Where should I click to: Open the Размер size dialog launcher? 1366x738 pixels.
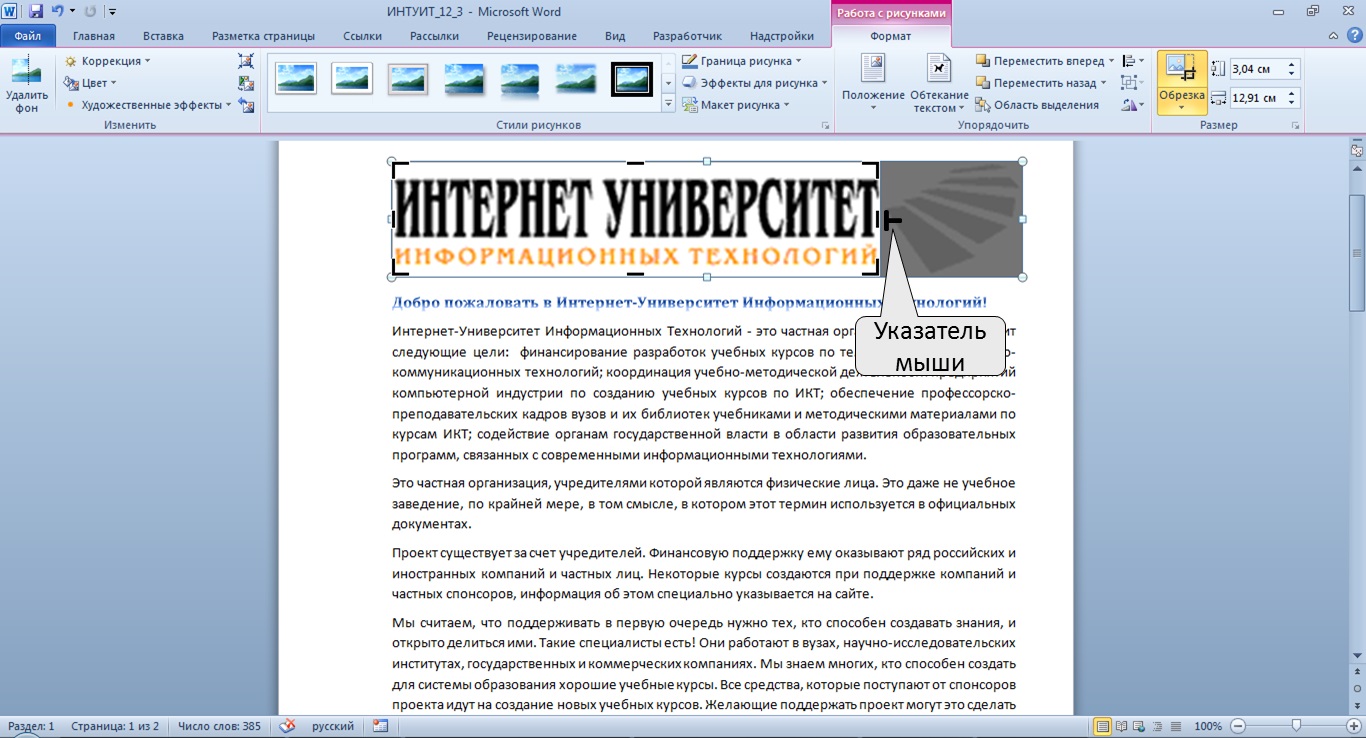[1295, 126]
